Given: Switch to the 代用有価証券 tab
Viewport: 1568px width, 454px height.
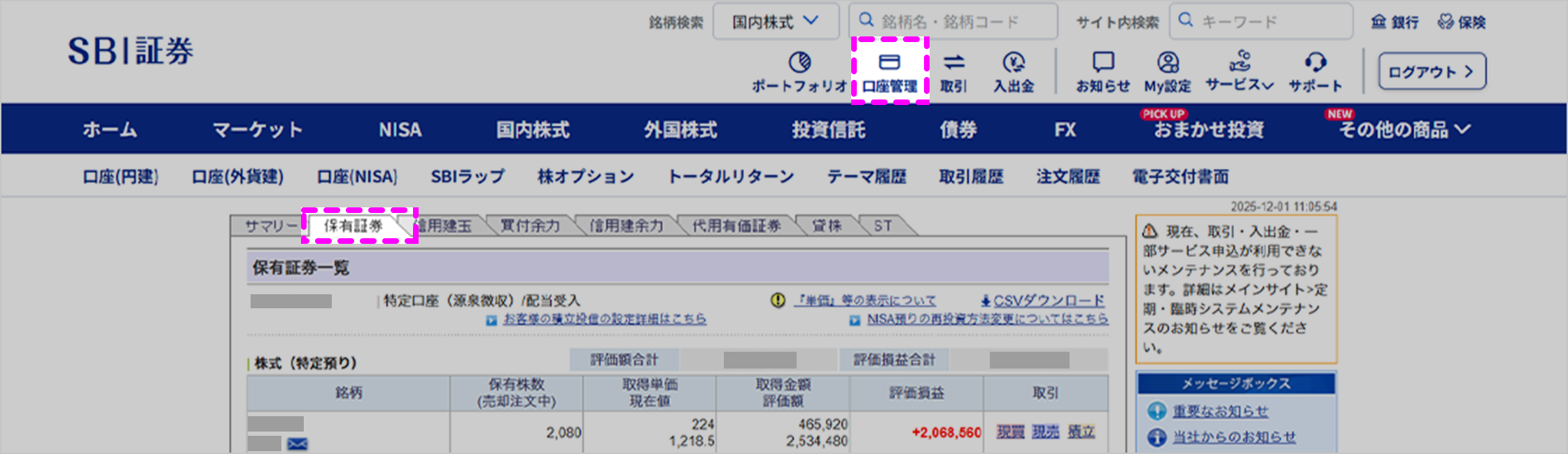Looking at the screenshot, I should (736, 226).
